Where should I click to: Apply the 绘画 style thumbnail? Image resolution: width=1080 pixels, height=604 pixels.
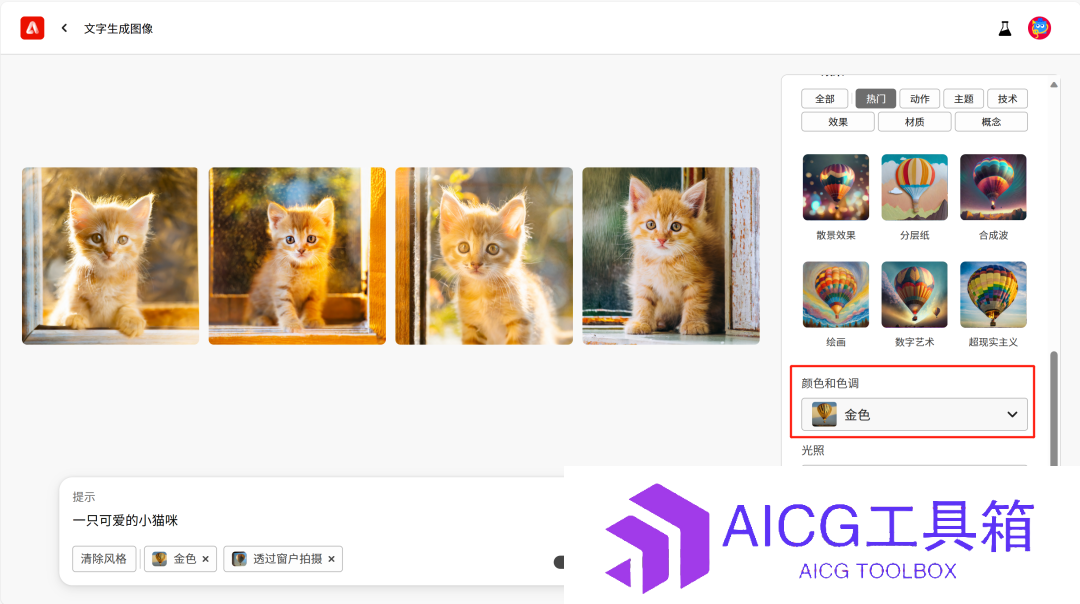click(x=836, y=295)
